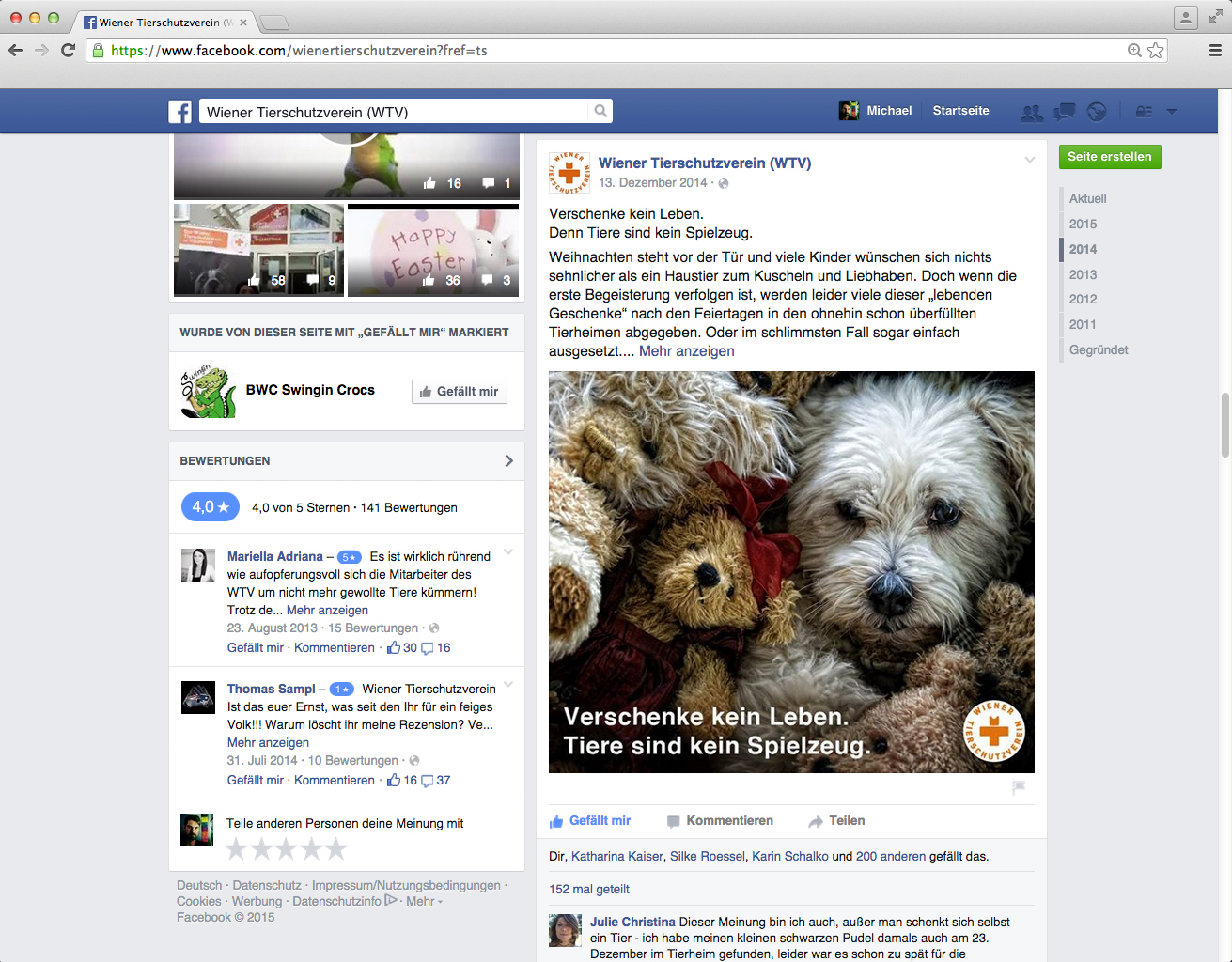Open the messages icon in top bar
This screenshot has height=962, width=1232.
coord(1064,112)
